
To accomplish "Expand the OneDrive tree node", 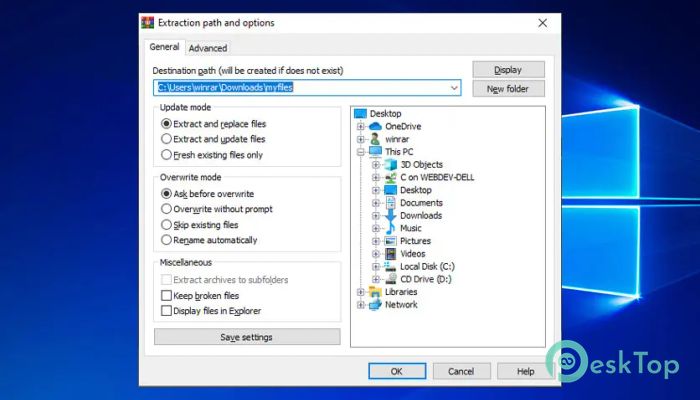I will tap(361, 126).
